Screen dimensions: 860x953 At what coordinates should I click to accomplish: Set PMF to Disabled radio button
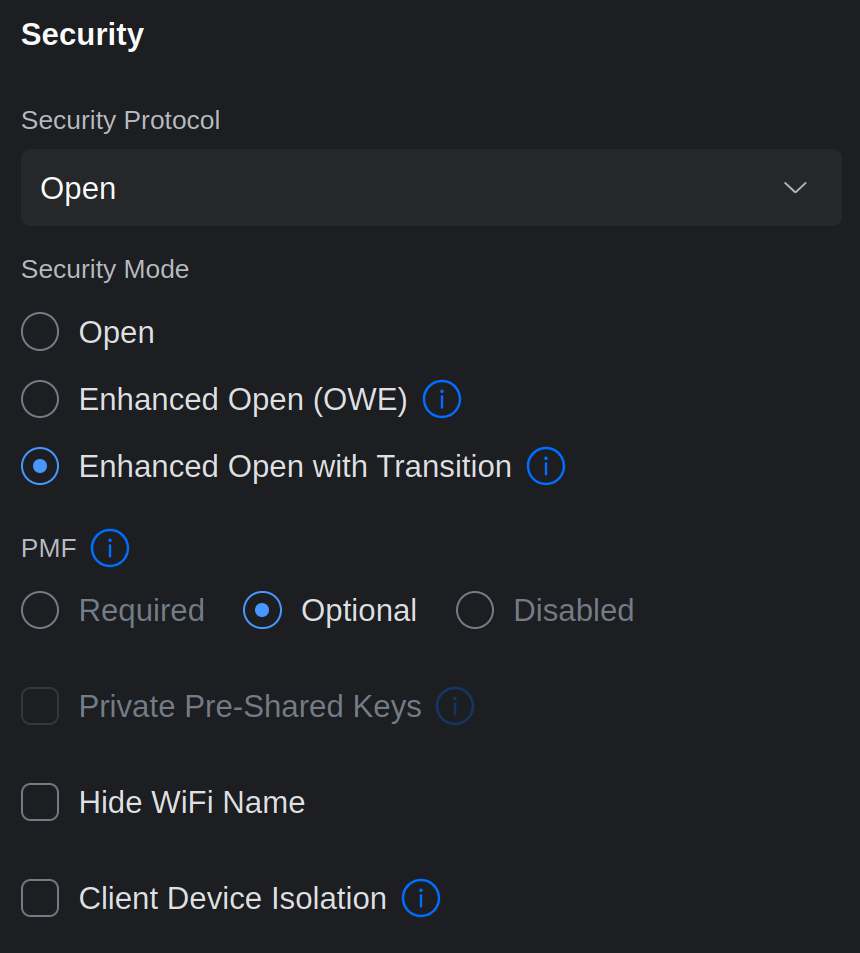[x=475, y=611]
